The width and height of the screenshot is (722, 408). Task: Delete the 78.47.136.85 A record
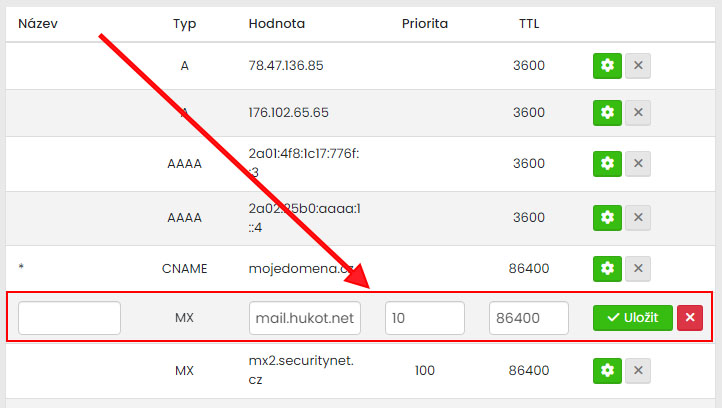(x=638, y=67)
